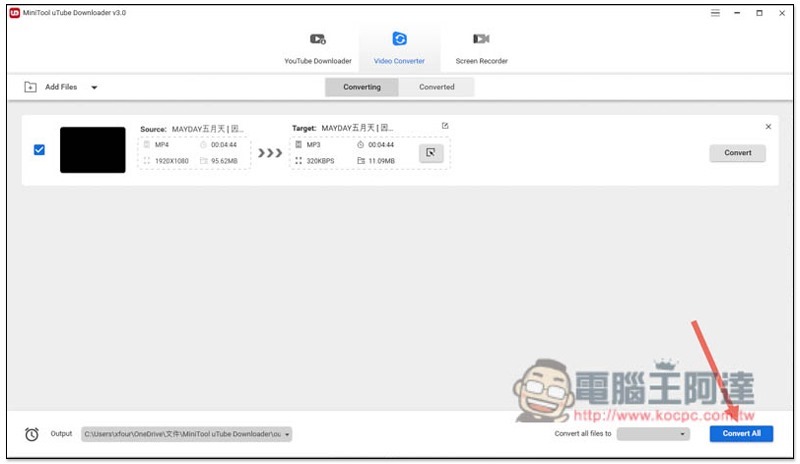Open target format settings button

coord(431,153)
